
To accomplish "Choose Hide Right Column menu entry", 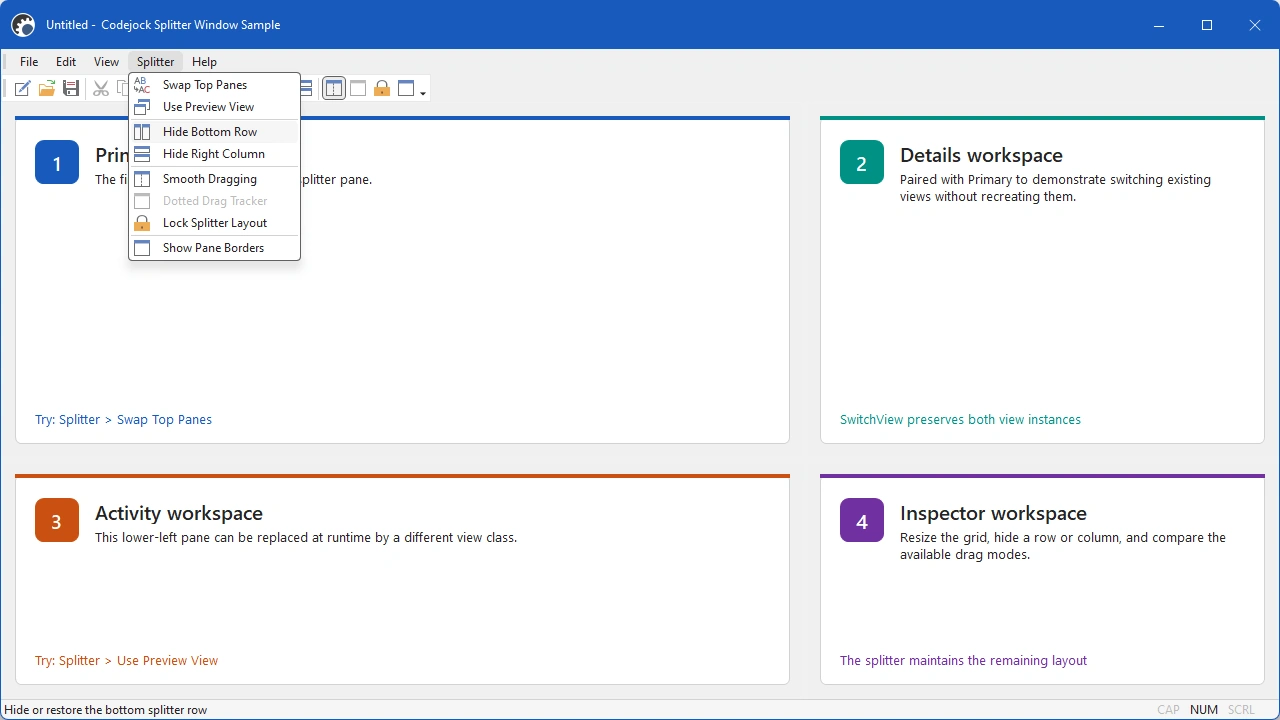I will [x=215, y=154].
